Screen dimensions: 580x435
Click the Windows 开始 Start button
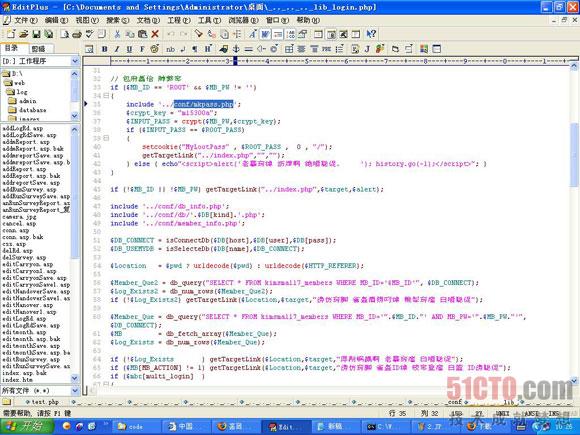(27, 426)
